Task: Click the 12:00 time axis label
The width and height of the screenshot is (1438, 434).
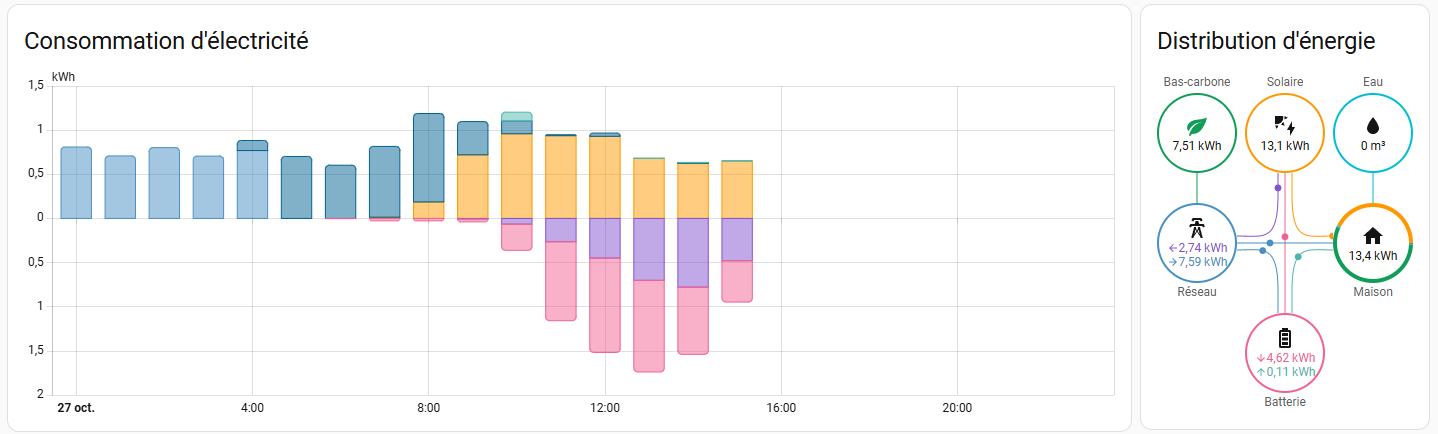Action: click(x=605, y=408)
